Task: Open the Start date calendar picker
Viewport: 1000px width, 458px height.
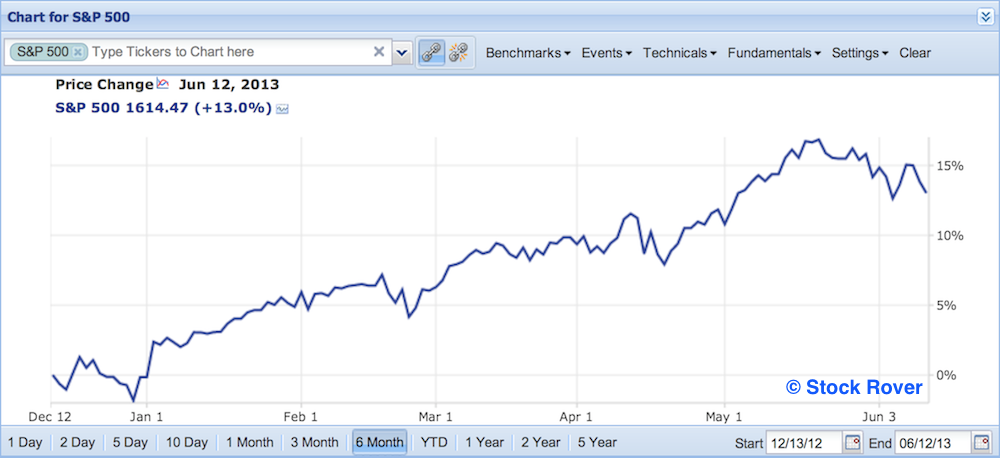Action: click(x=852, y=442)
